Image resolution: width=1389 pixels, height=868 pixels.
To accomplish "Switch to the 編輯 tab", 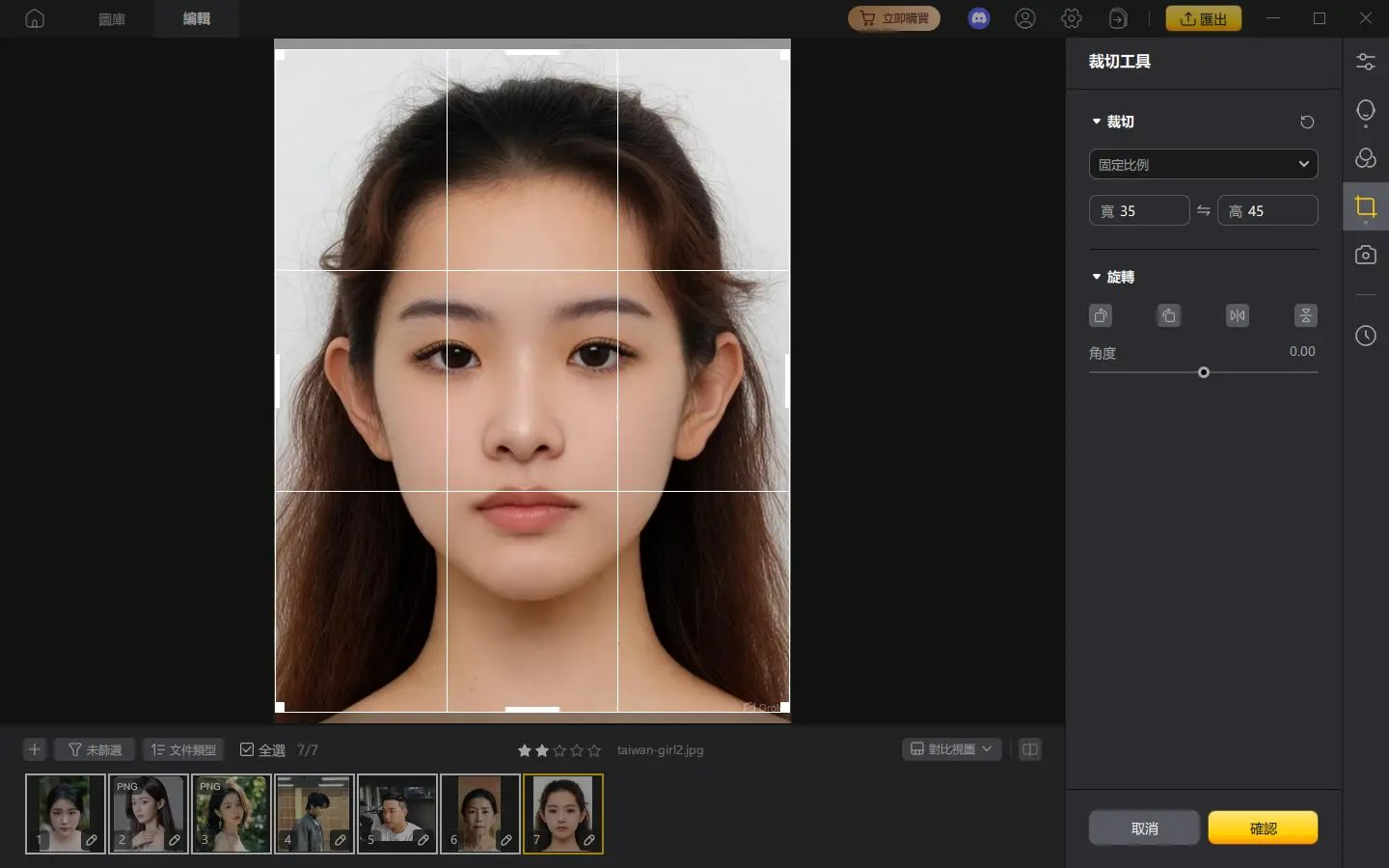I will [x=196, y=17].
